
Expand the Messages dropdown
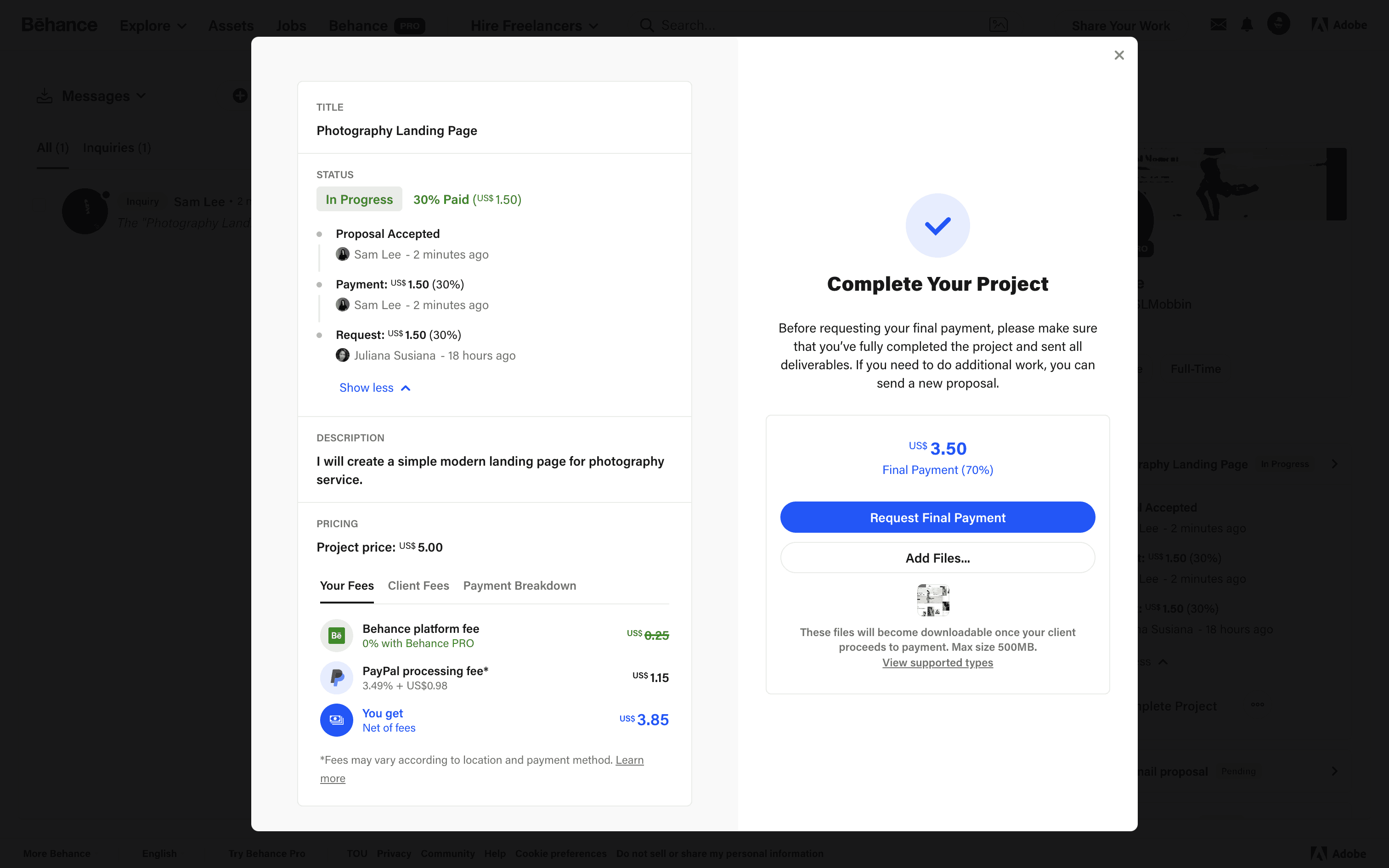tap(103, 96)
